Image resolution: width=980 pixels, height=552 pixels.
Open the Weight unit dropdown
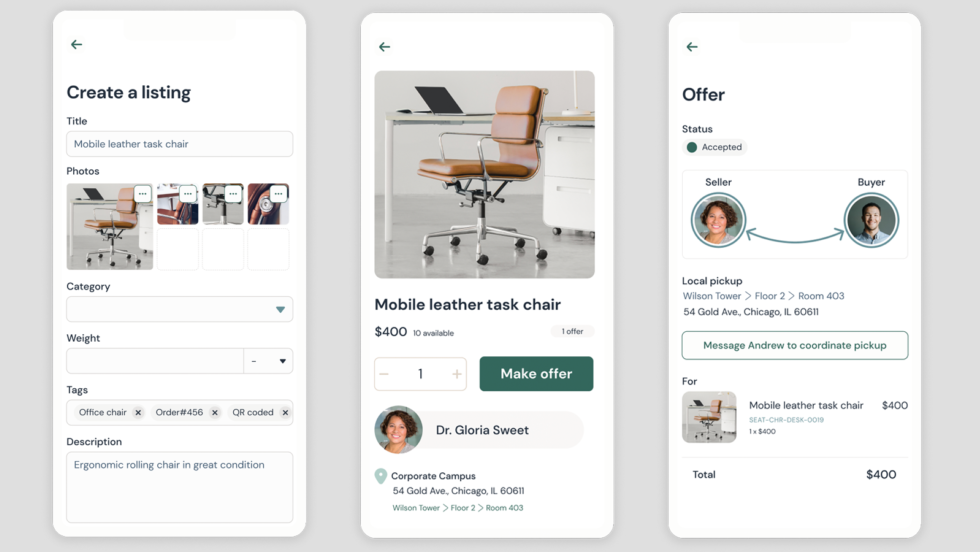pyautogui.click(x=268, y=361)
